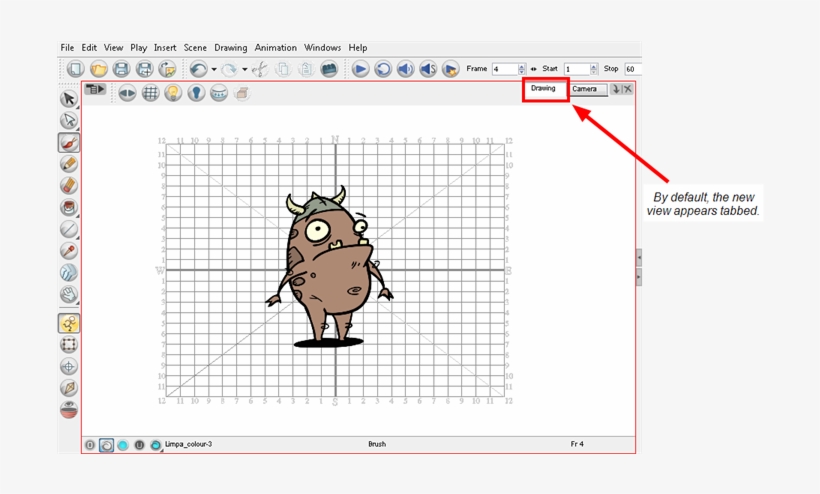820x494 pixels.
Task: Pick the Brush tool
Action: click(x=69, y=142)
